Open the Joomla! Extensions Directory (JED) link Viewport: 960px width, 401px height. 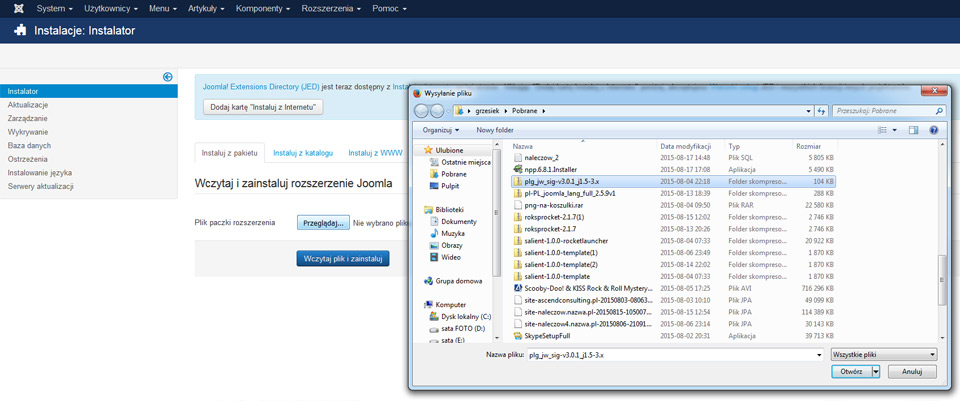pyautogui.click(x=261, y=87)
